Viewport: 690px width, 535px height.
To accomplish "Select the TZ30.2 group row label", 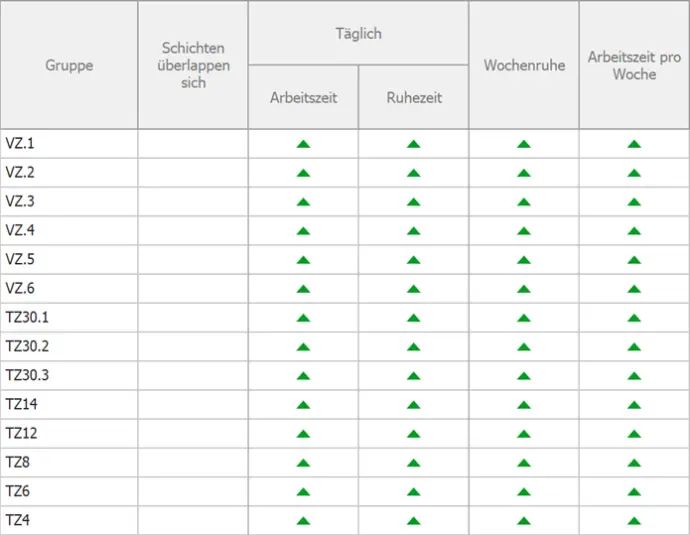I will click(x=28, y=346).
